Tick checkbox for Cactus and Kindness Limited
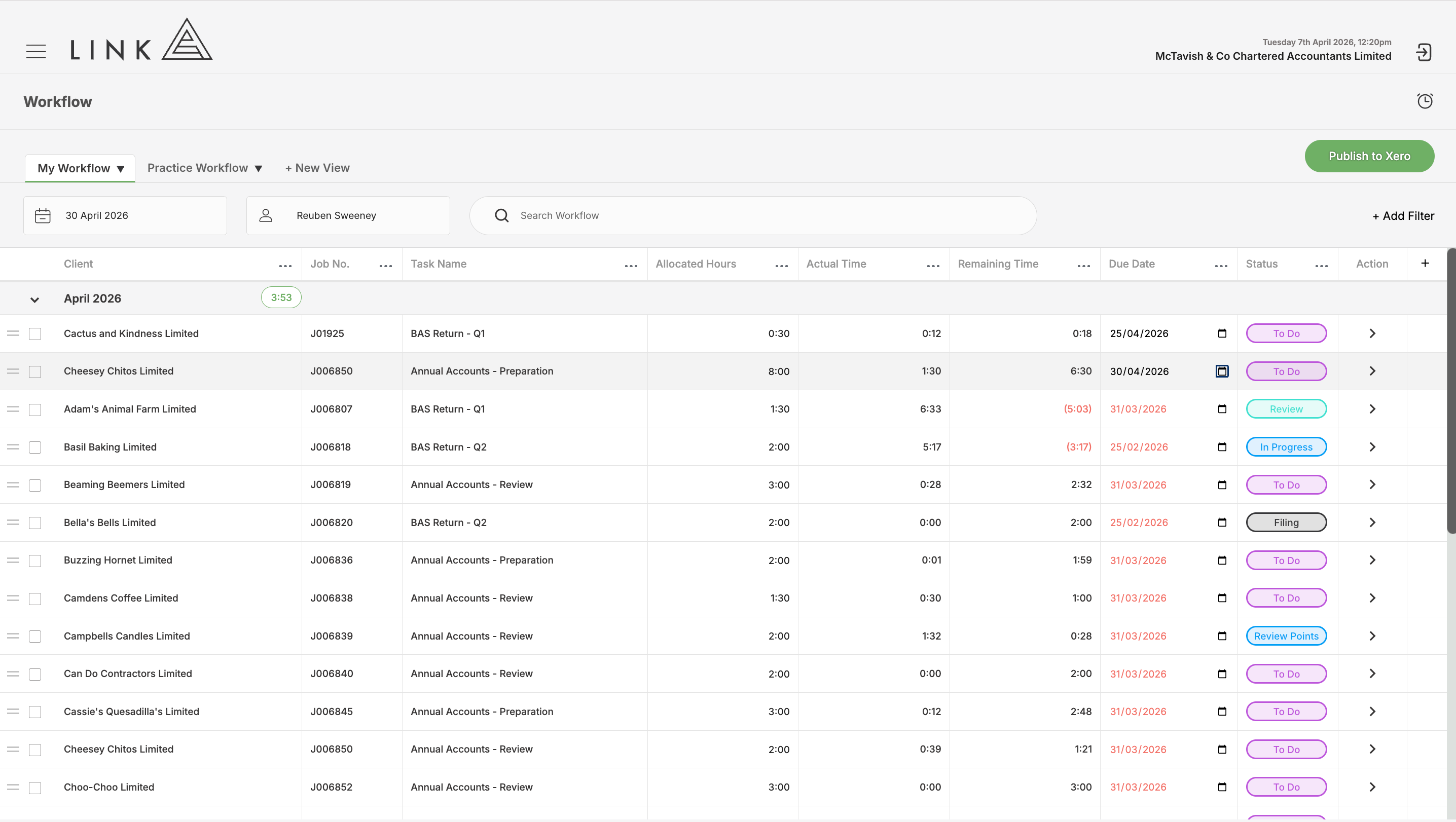This screenshot has width=1456, height=822. click(35, 334)
